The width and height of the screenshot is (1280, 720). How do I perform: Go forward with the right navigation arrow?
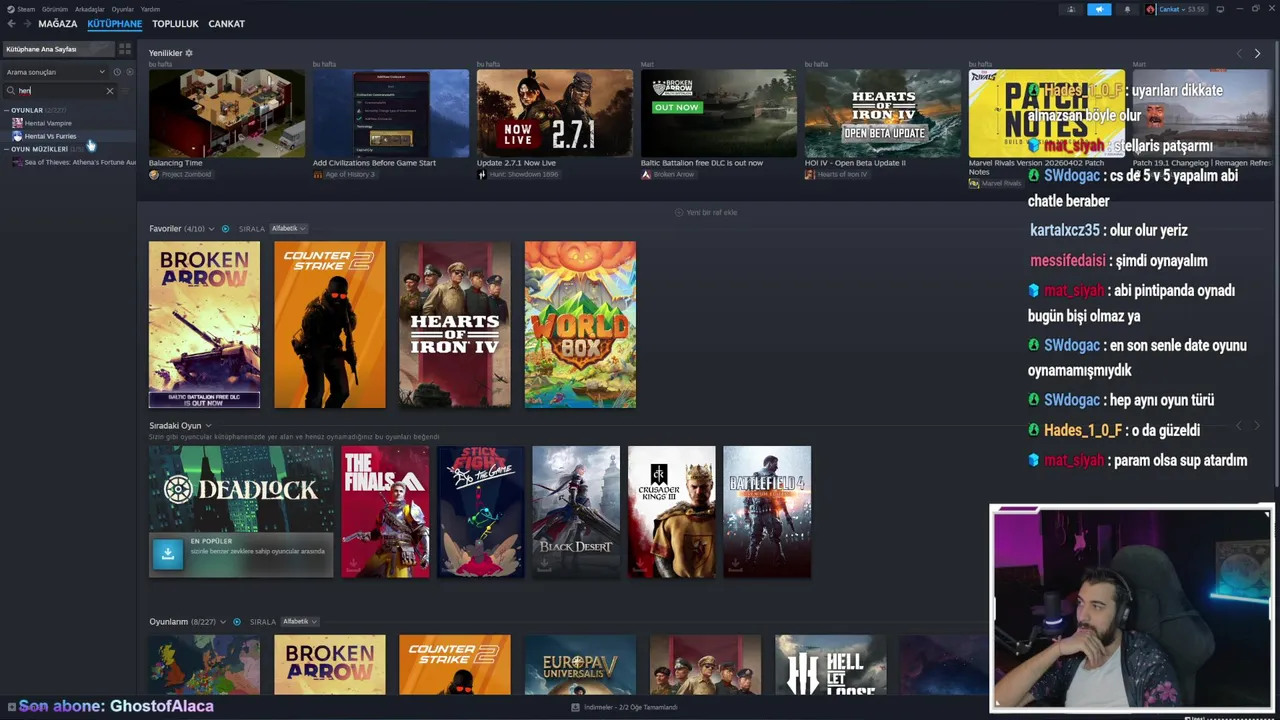point(26,23)
